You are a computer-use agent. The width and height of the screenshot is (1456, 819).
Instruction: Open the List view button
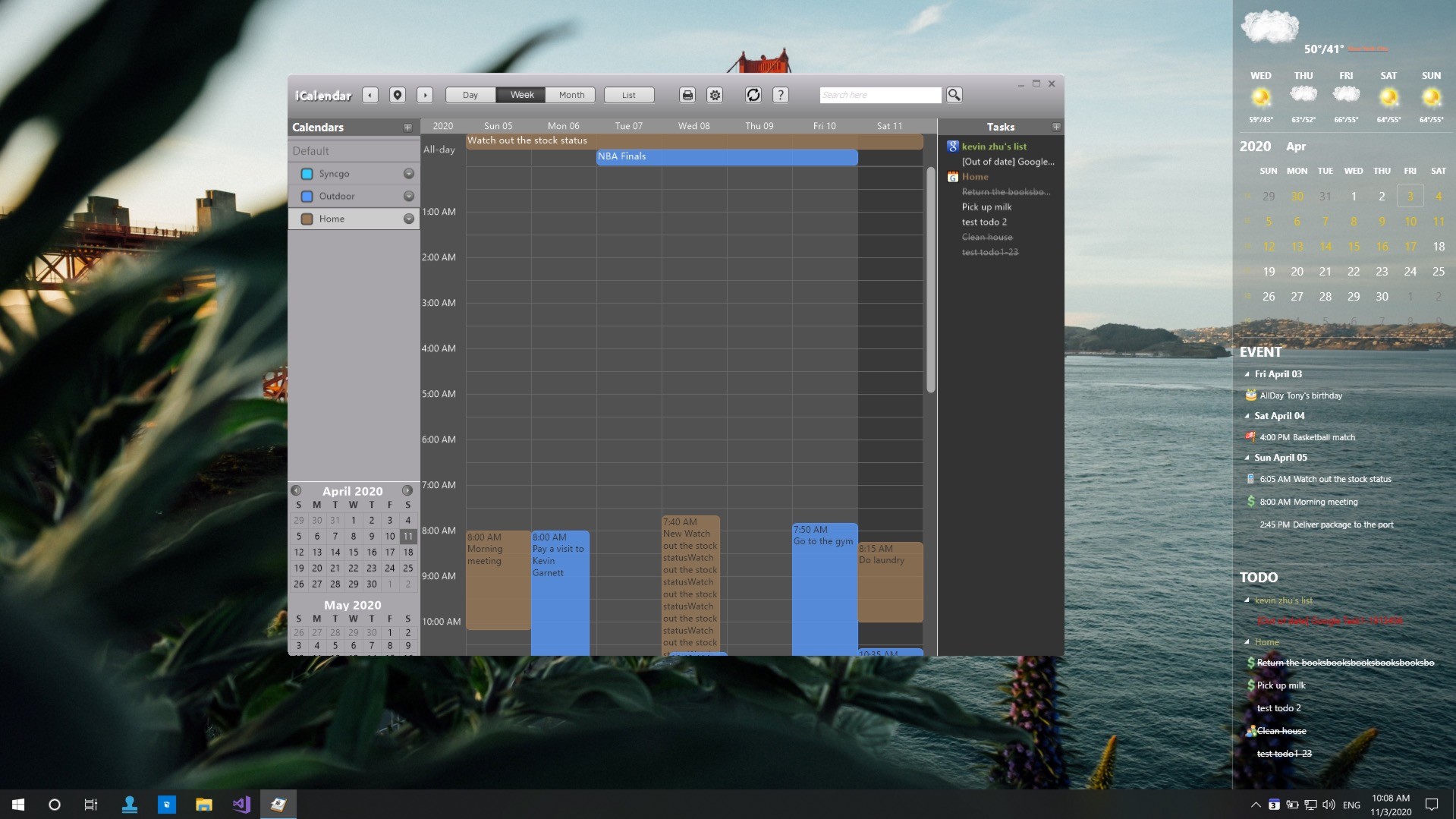point(628,94)
